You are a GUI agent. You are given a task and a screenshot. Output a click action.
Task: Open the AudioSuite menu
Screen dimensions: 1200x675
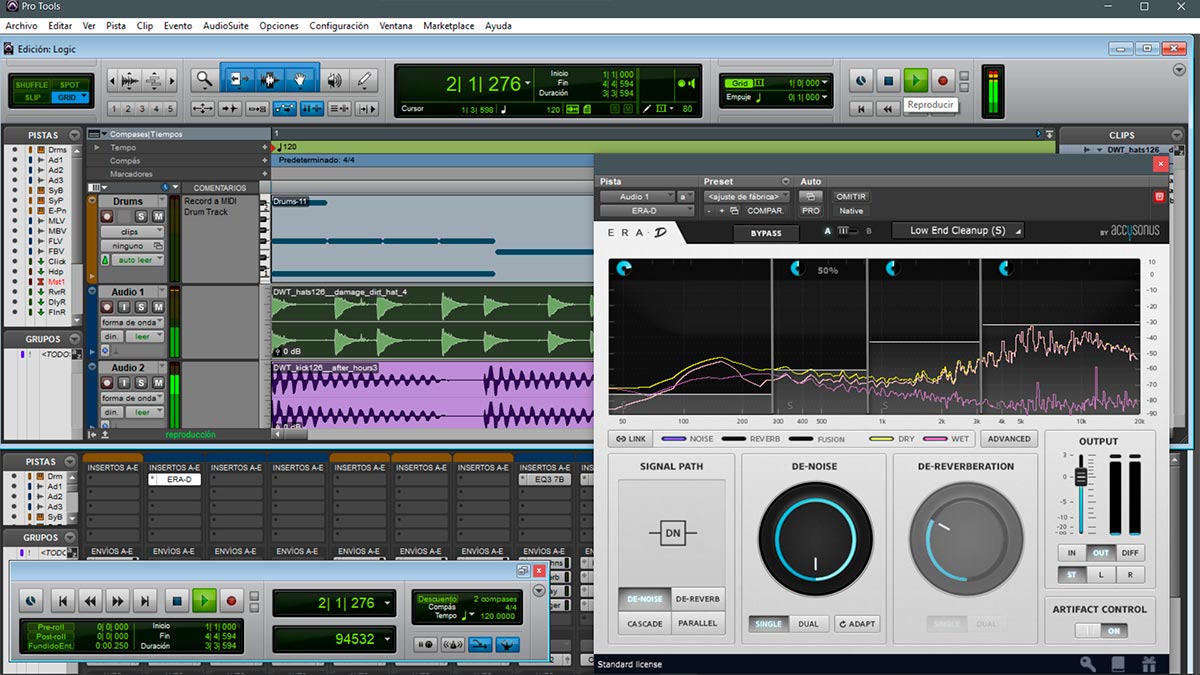[x=225, y=26]
